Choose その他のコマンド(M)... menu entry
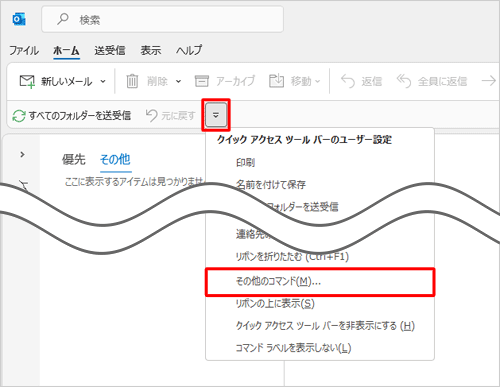 [x=320, y=282]
